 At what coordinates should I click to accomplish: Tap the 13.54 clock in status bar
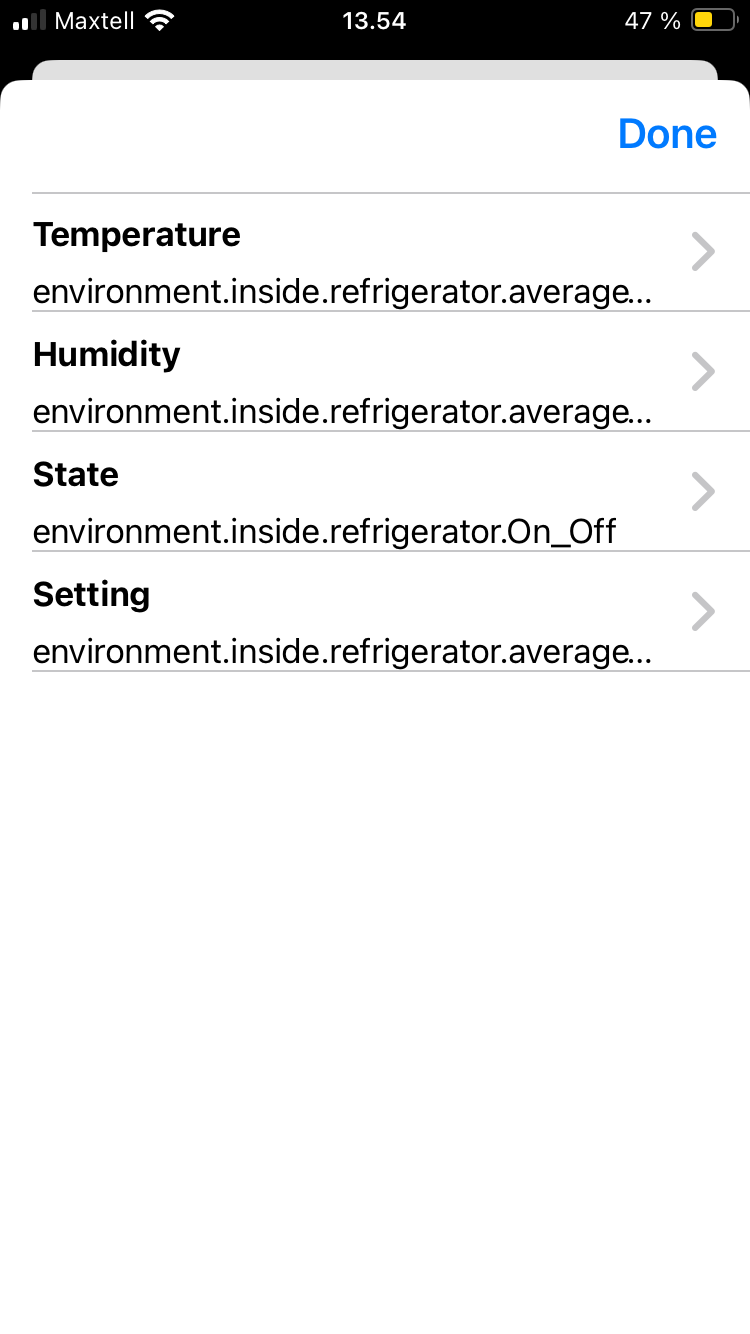[374, 20]
